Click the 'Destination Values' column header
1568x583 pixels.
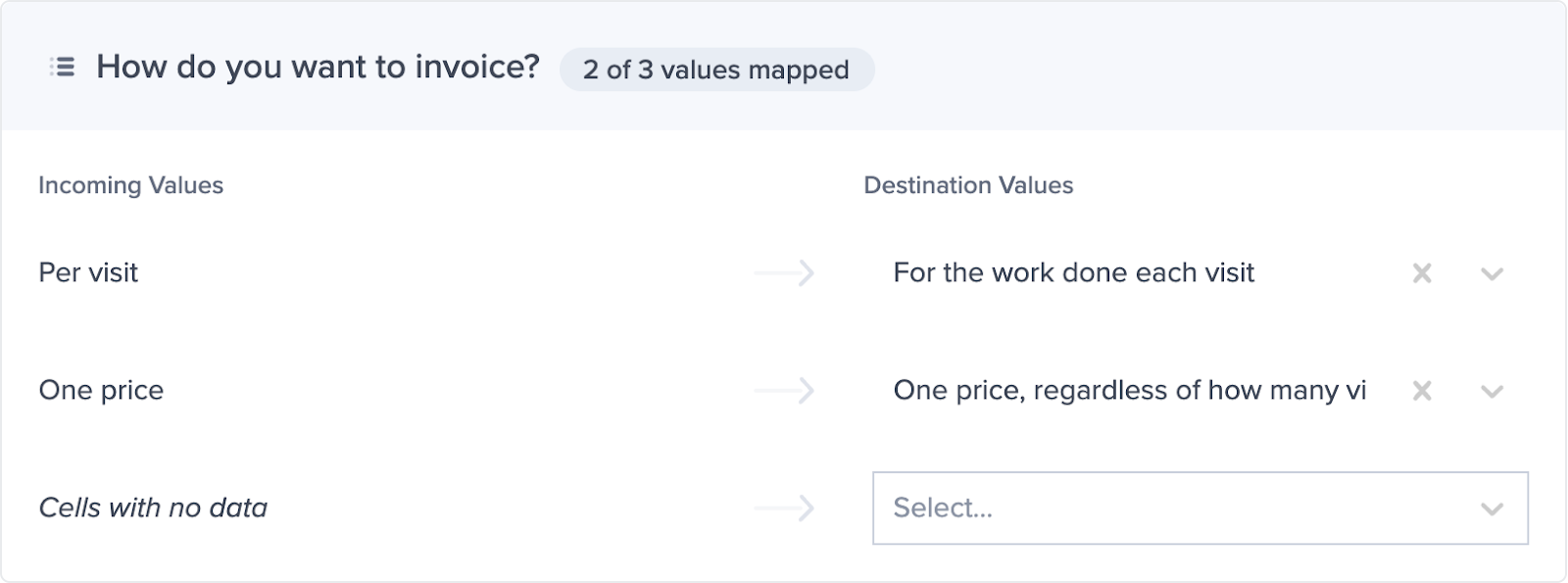968,185
